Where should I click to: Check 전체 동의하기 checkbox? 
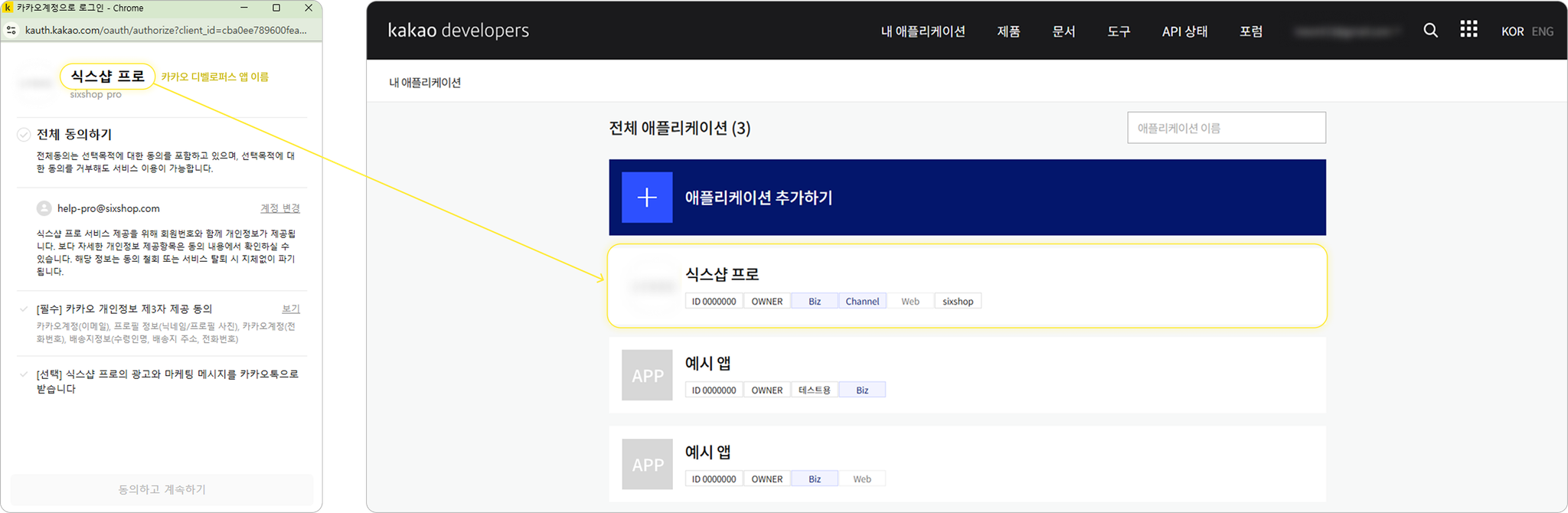pos(24,135)
